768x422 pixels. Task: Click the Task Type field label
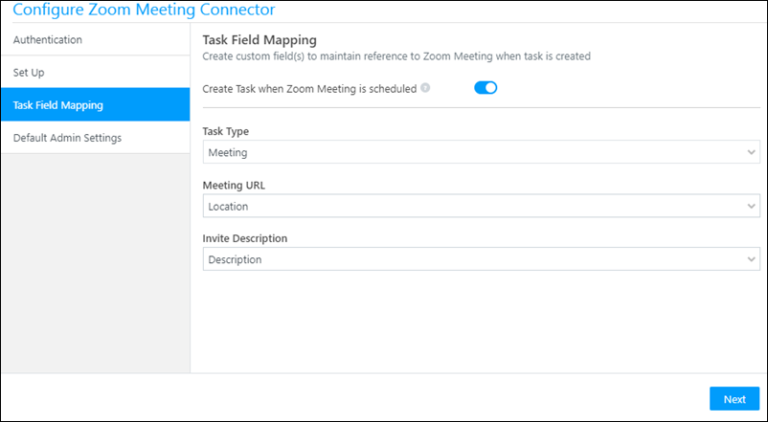(x=226, y=131)
